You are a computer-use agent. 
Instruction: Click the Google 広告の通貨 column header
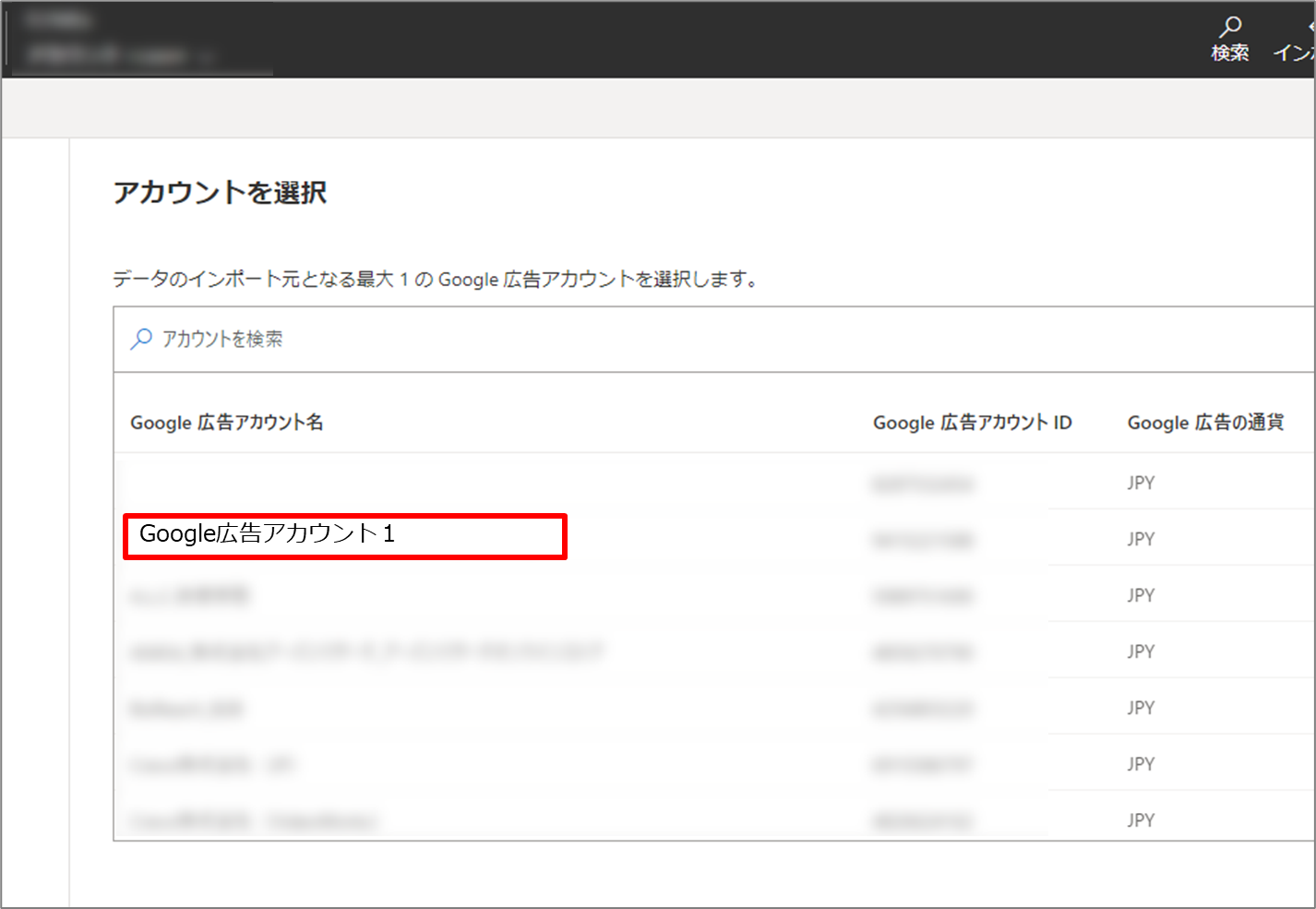pyautogui.click(x=1204, y=423)
